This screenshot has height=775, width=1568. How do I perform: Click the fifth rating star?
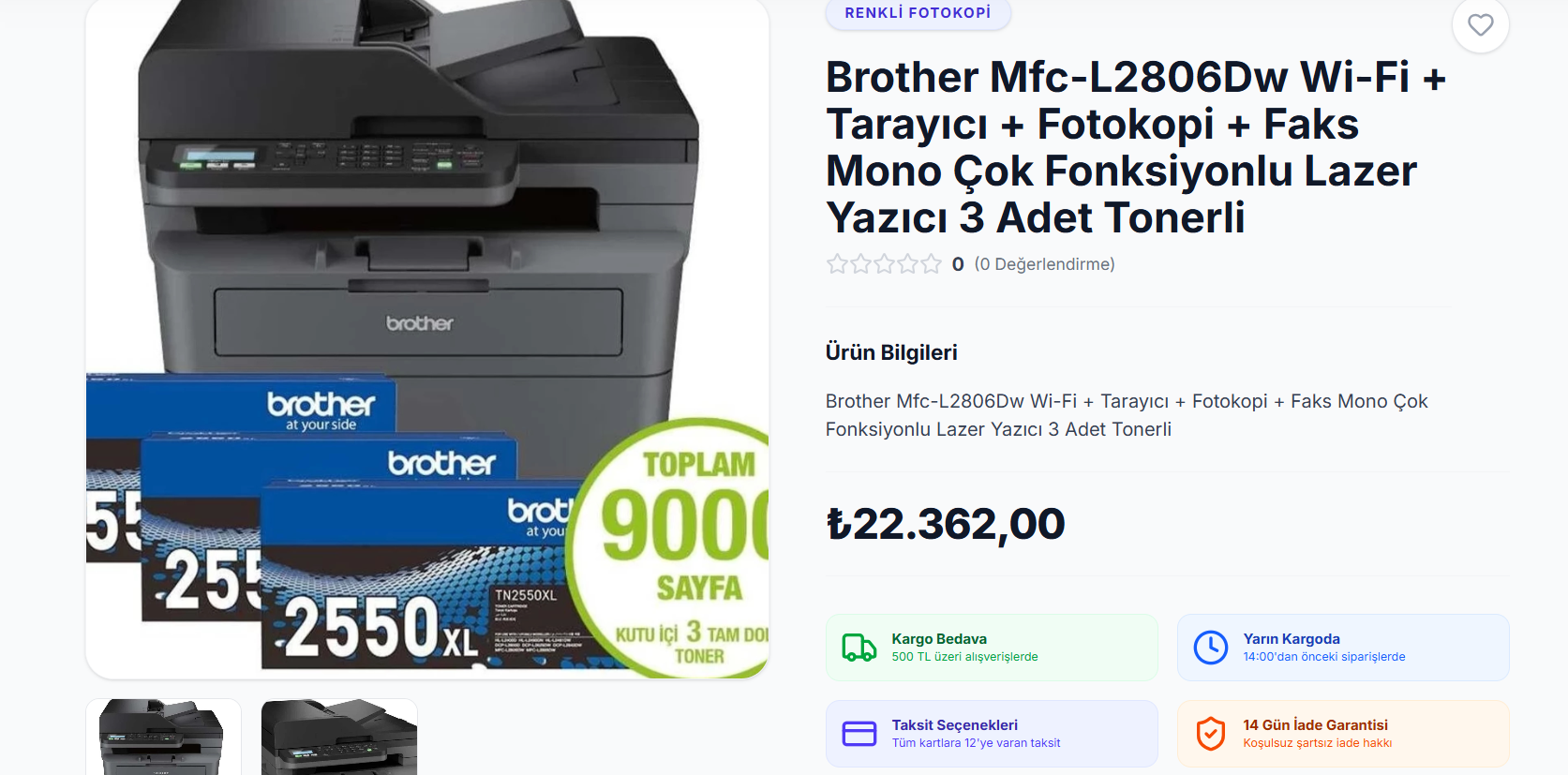[x=931, y=264]
